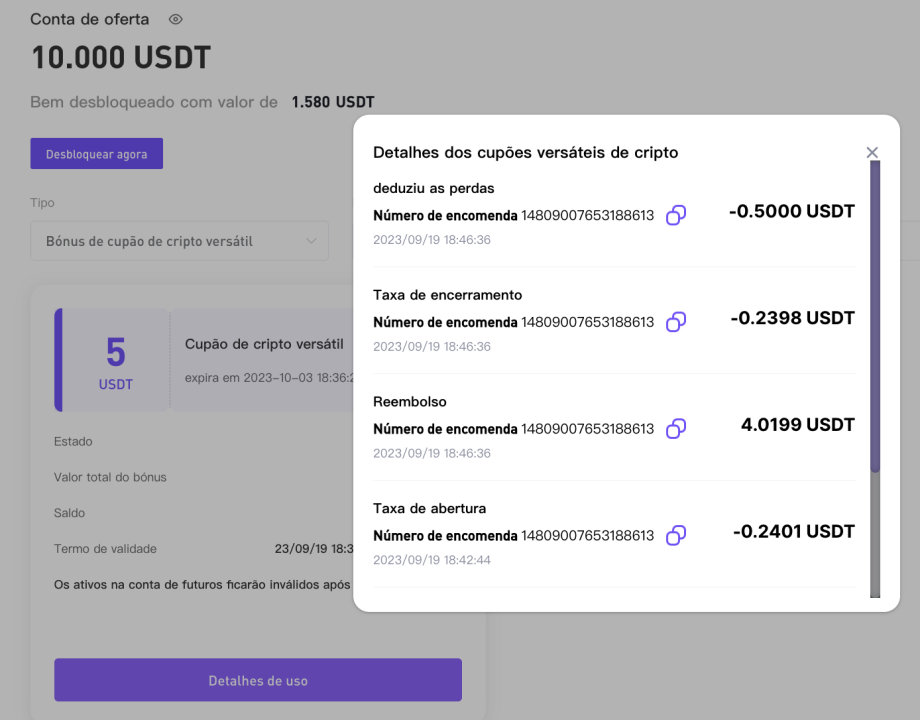Expand the Tipo selector chevron arrow
920x720 pixels.
click(x=312, y=241)
